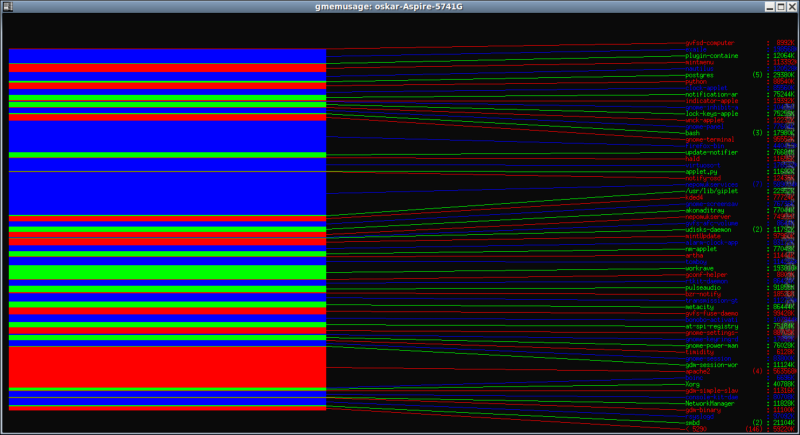Open the window menu icon in title bar
This screenshot has height=435, width=800.
tap(7, 7)
